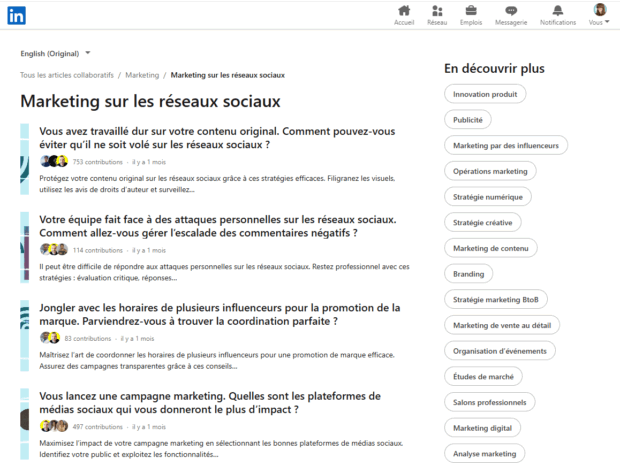Click the "497 contributions" text
Viewport: 620px width, 466px height.
click(x=98, y=427)
